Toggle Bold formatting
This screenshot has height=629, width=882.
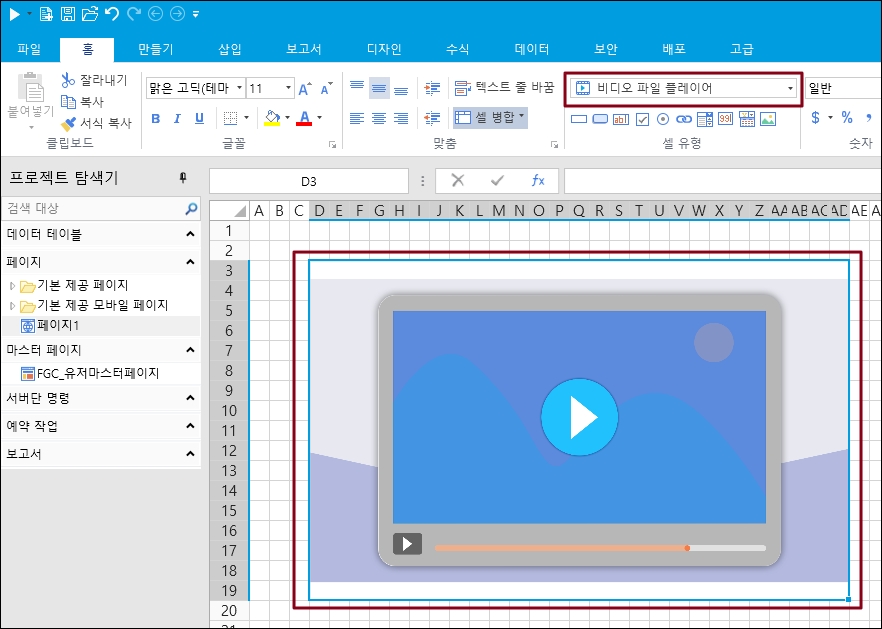(x=156, y=118)
